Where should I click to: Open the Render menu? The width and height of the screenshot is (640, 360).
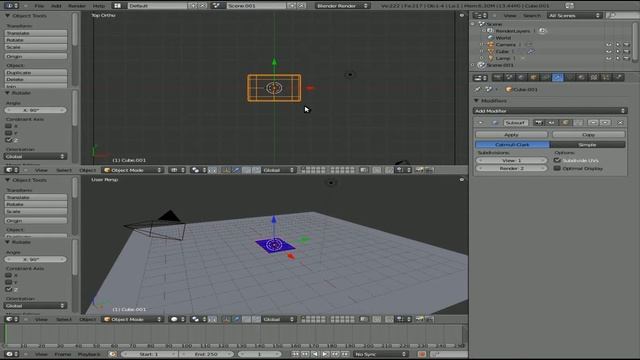tap(77, 6)
